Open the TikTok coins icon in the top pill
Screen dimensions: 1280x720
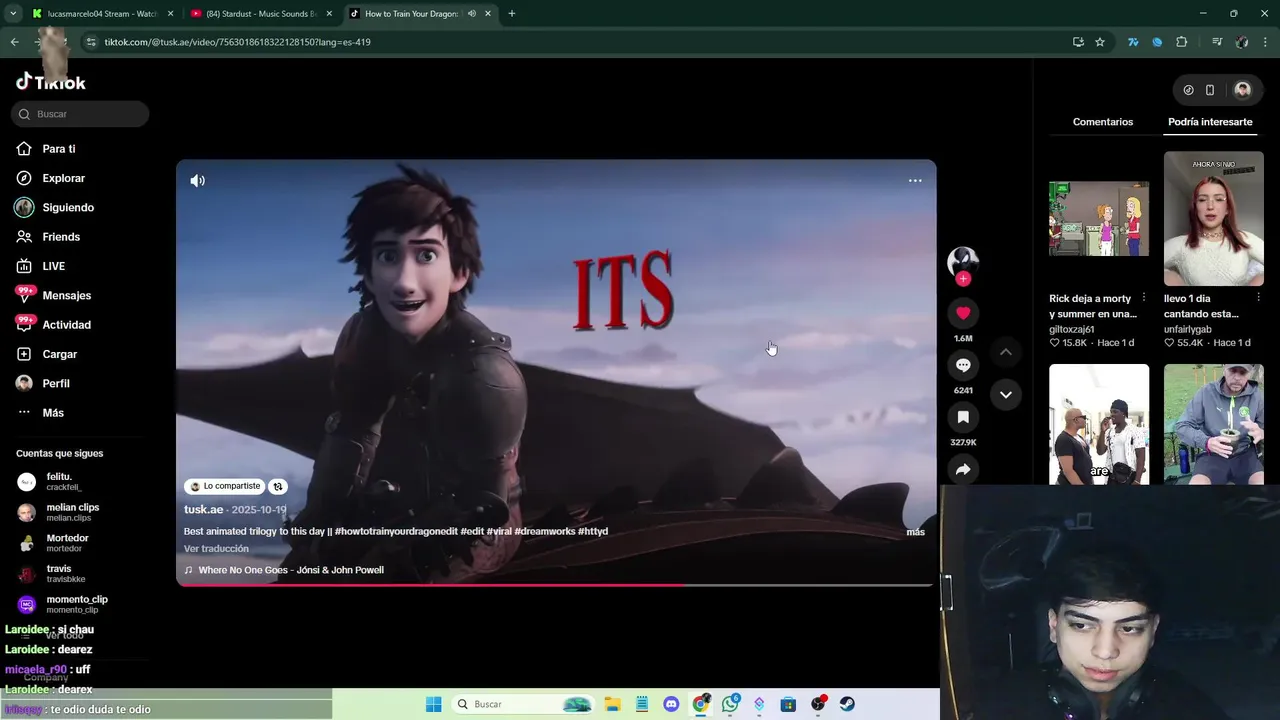1188,90
